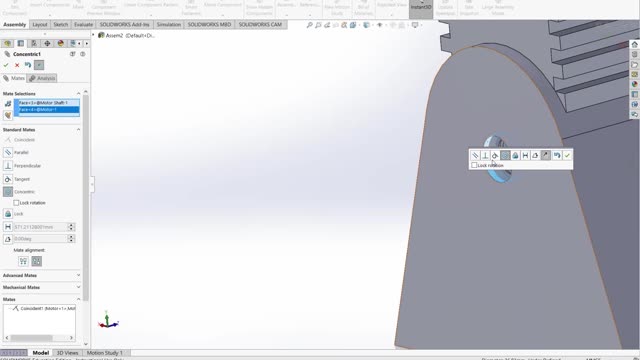Open the Motion Study 1 tab
640x360 pixels.
tap(104, 353)
